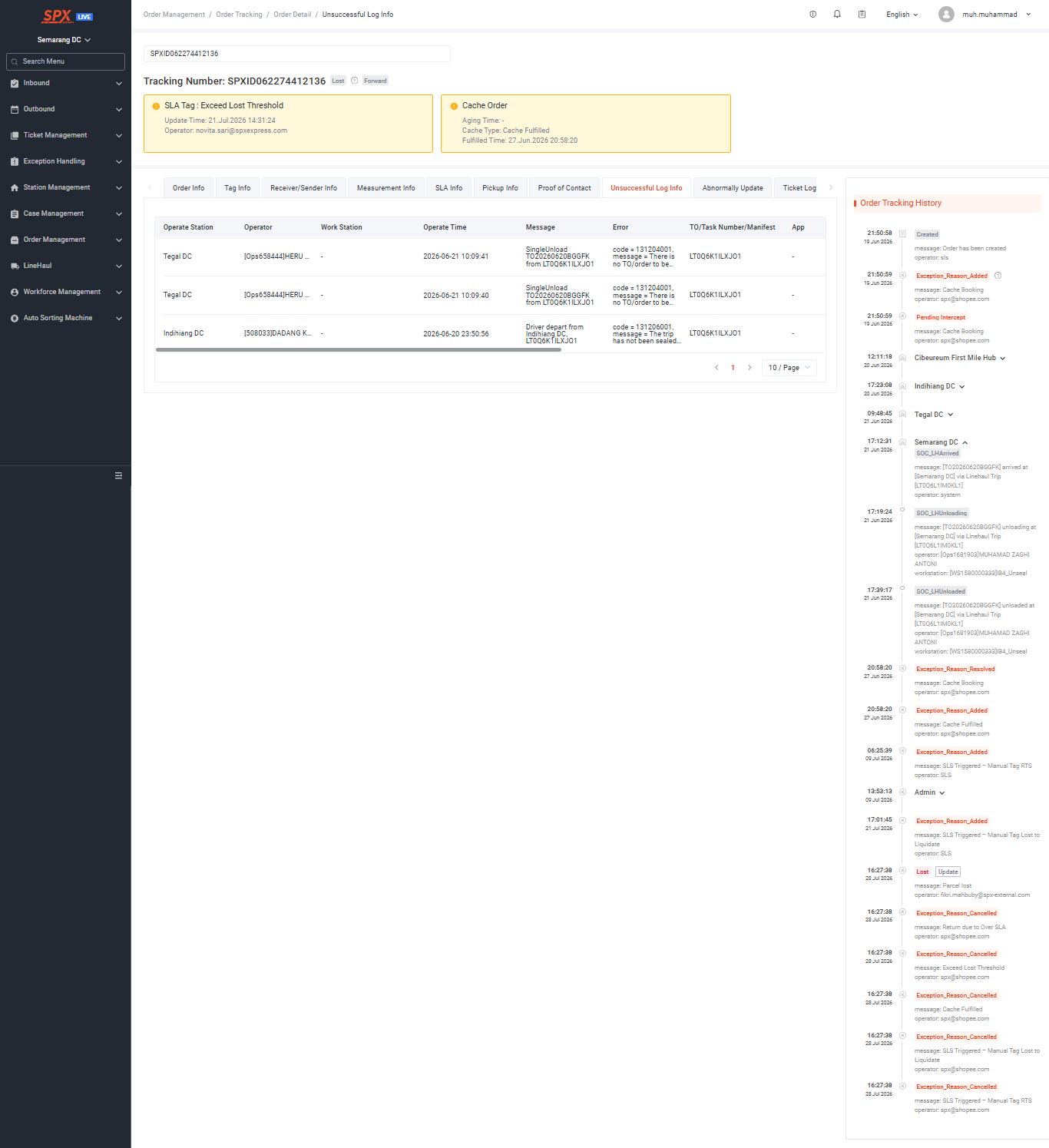Screen dimensions: 1049x1148
Task: Click the Case Management sidebar icon
Action: [x=15, y=213]
